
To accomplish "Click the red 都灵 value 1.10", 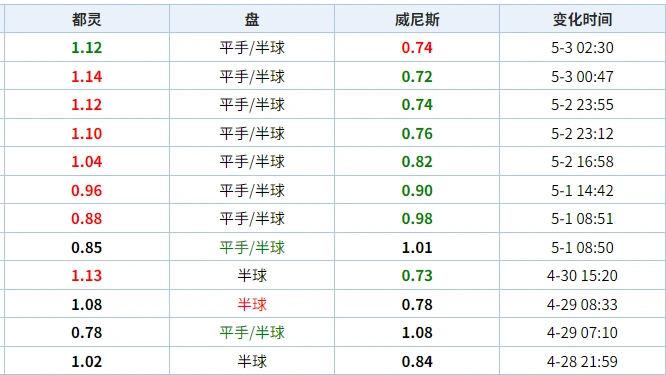I will (87, 133).
